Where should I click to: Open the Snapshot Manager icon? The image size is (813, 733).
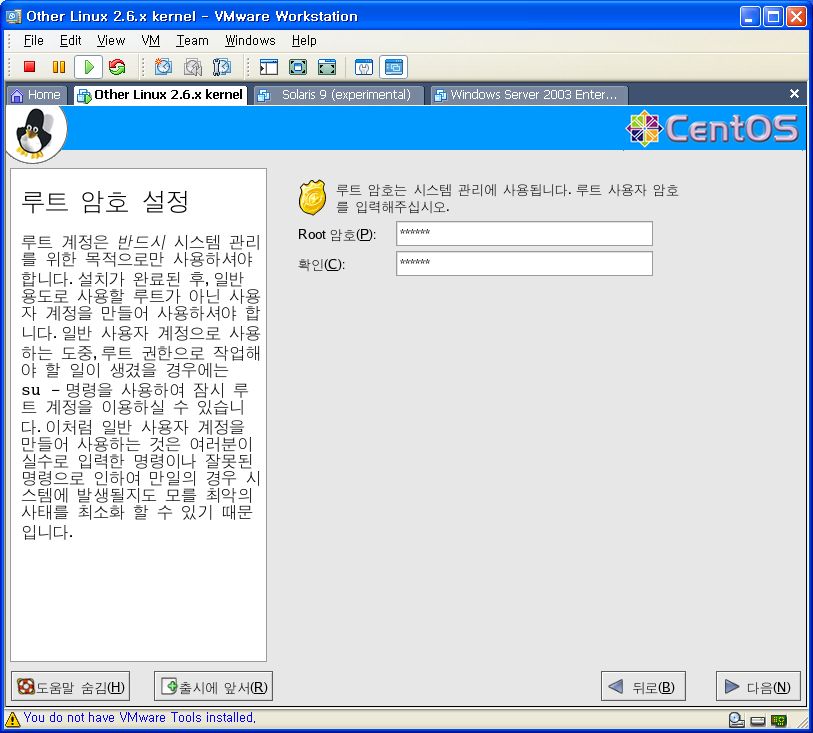tap(221, 67)
